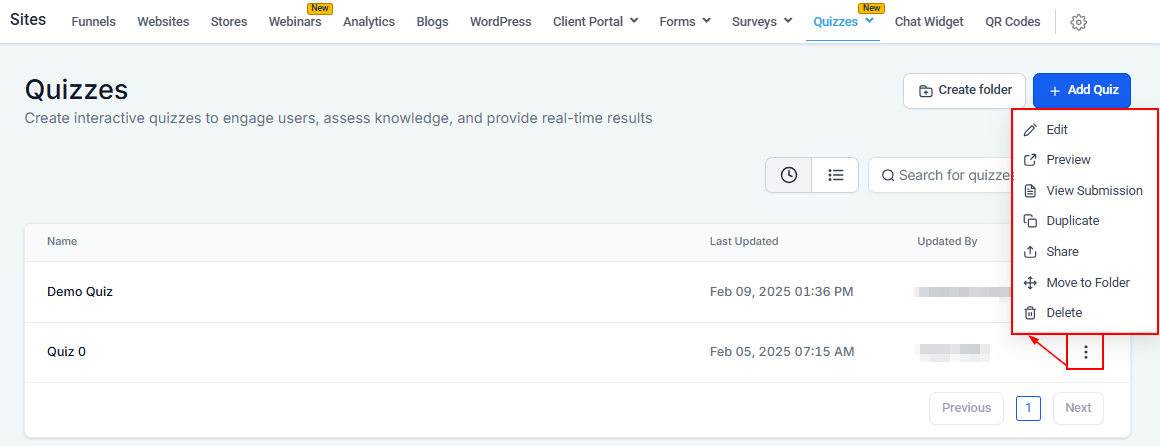Click the Feb 05, 2025 07:15 AM date
1160x446 pixels.
pyautogui.click(x=782, y=352)
